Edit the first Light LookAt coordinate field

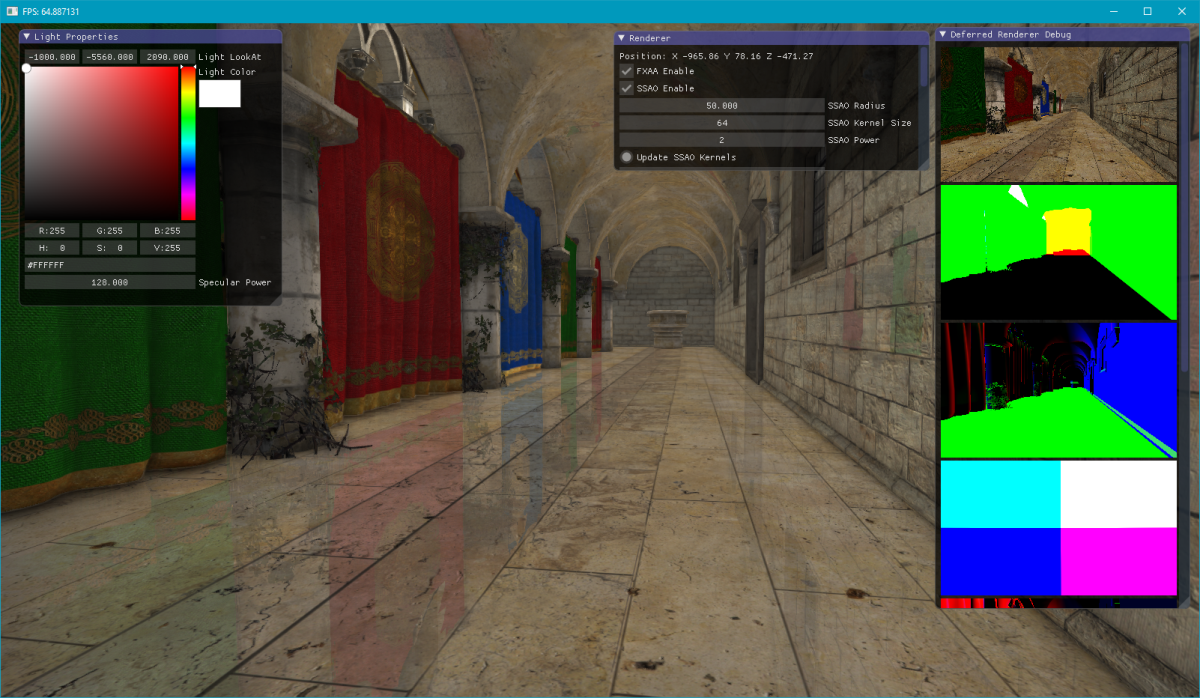(50, 56)
